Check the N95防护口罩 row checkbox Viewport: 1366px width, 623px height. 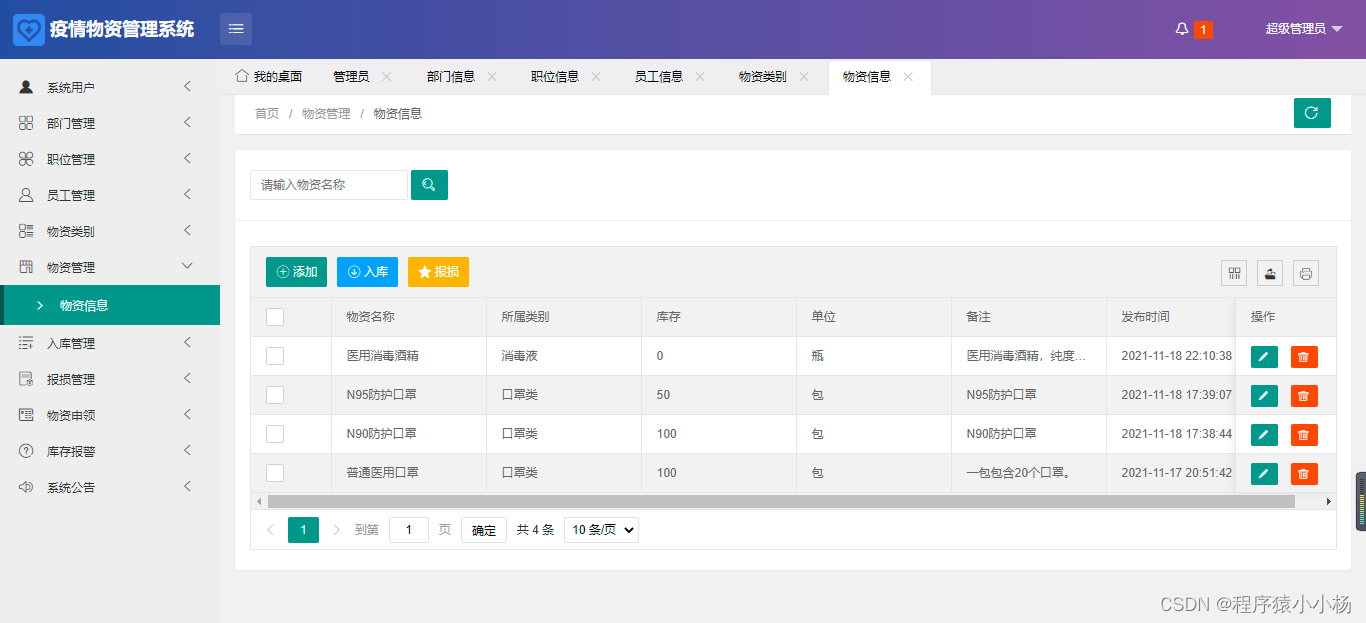275,395
